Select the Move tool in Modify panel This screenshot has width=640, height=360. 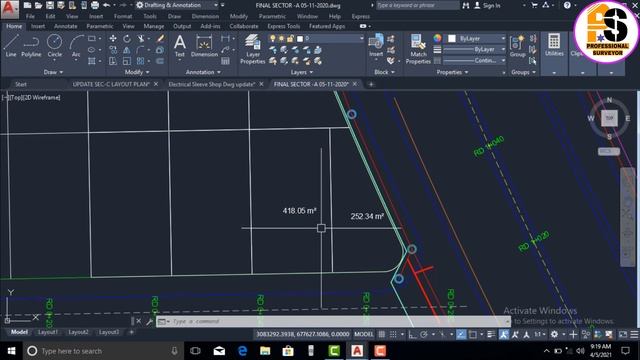113,38
